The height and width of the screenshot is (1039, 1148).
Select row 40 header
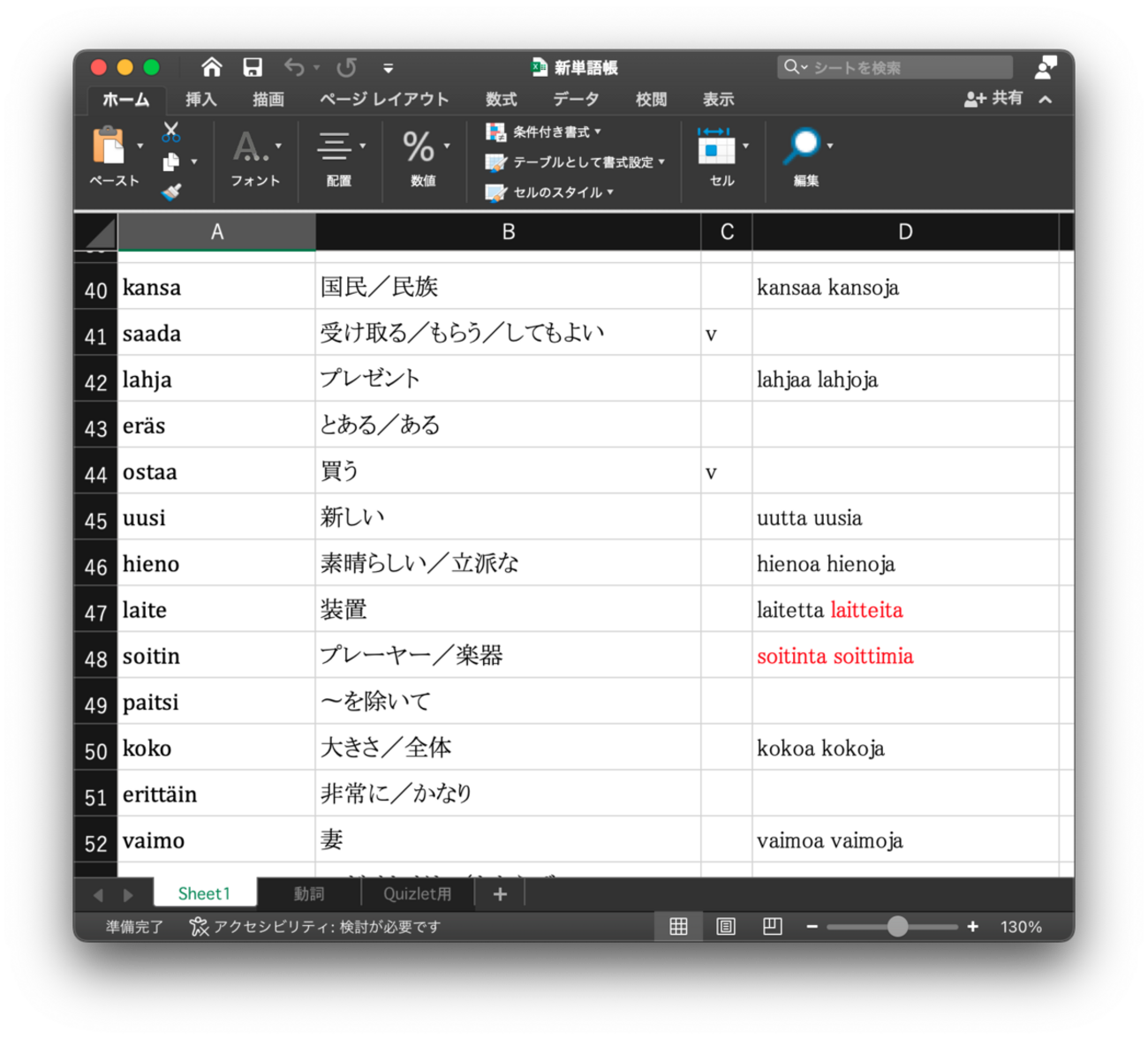click(96, 288)
